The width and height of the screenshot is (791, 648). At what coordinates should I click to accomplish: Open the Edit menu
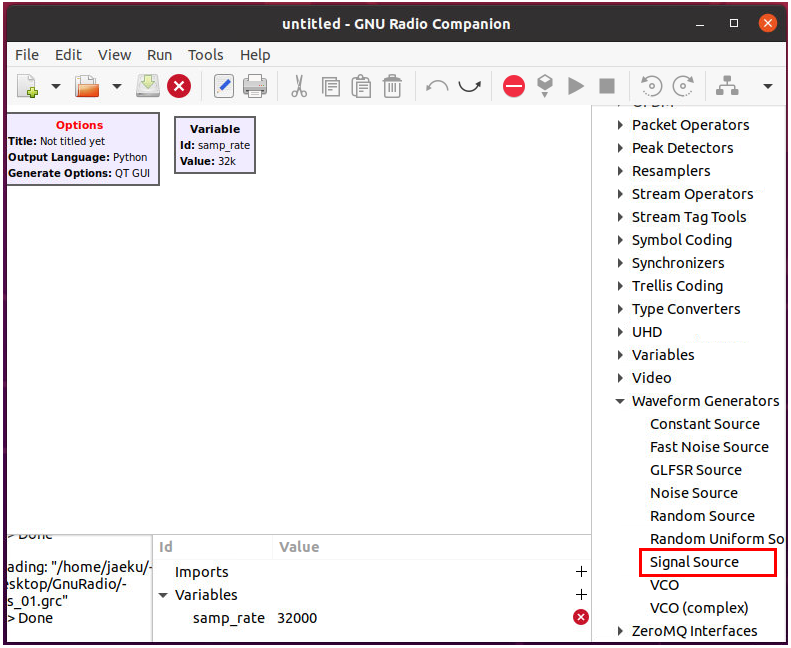coord(68,54)
